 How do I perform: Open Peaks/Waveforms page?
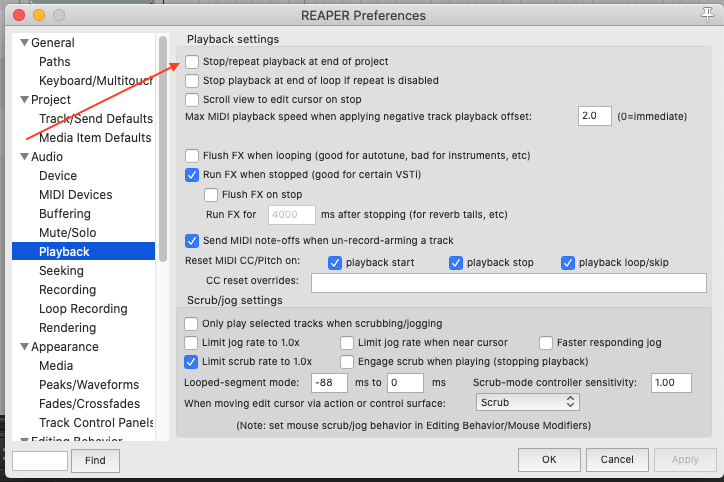click(89, 385)
